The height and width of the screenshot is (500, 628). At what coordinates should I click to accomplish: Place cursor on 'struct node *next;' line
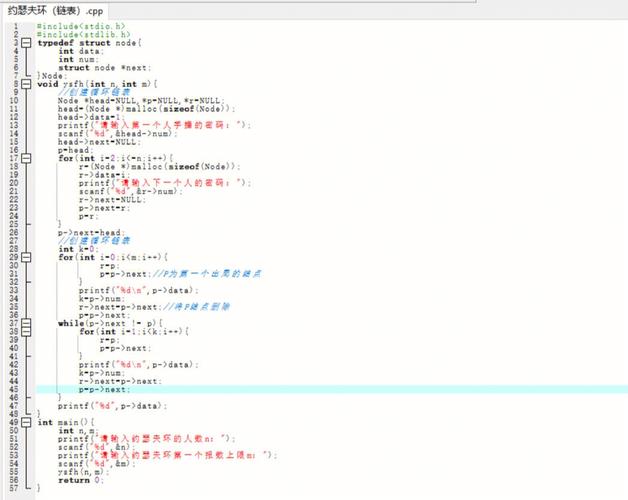[x=102, y=68]
